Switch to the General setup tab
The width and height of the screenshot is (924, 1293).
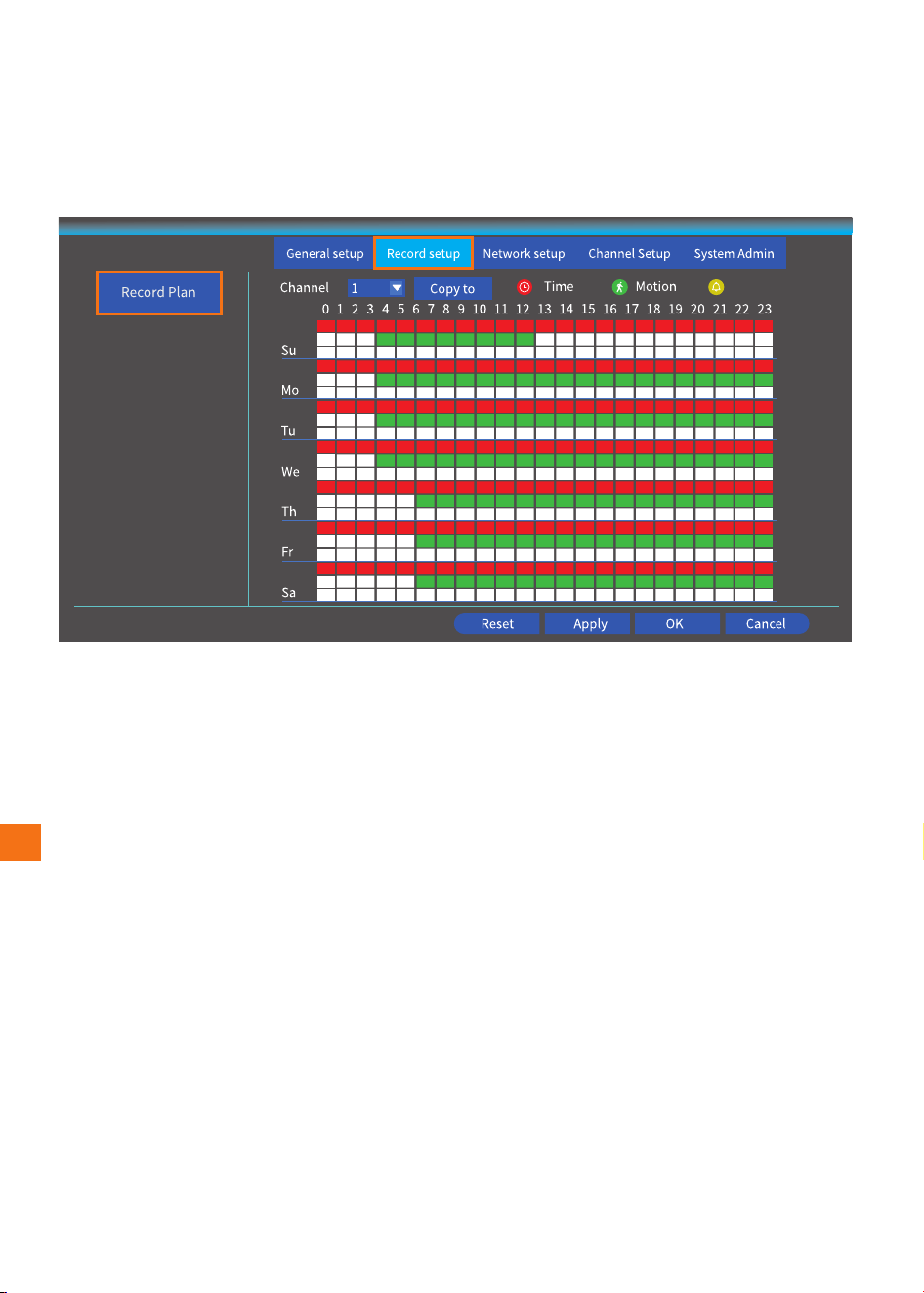click(324, 253)
